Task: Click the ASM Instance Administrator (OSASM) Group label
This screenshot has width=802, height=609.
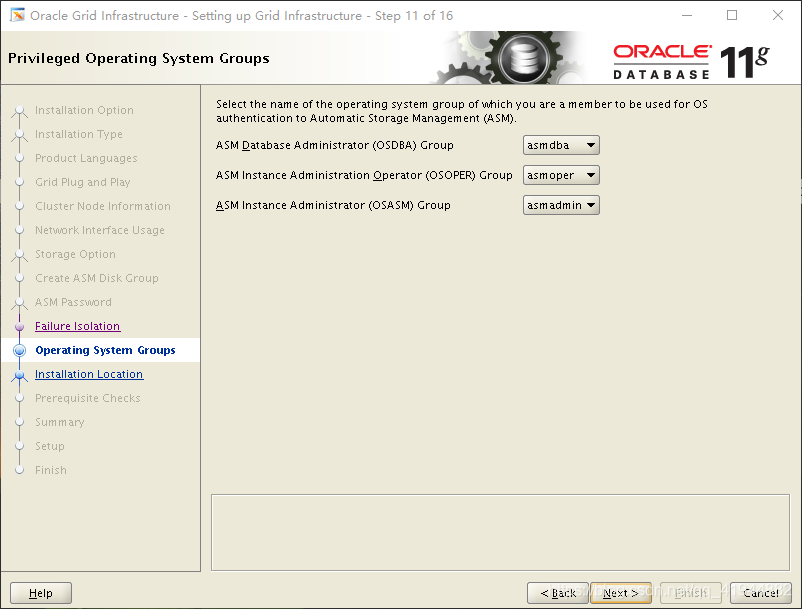Action: click(333, 206)
